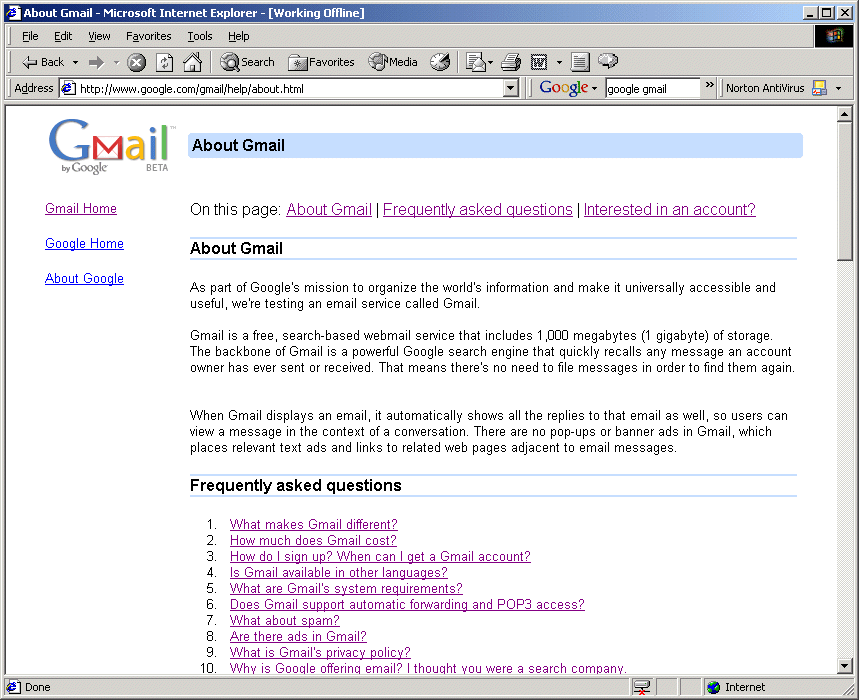Screen dimensions: 859x700
Task: Go back with the Back button
Action: tap(43, 62)
